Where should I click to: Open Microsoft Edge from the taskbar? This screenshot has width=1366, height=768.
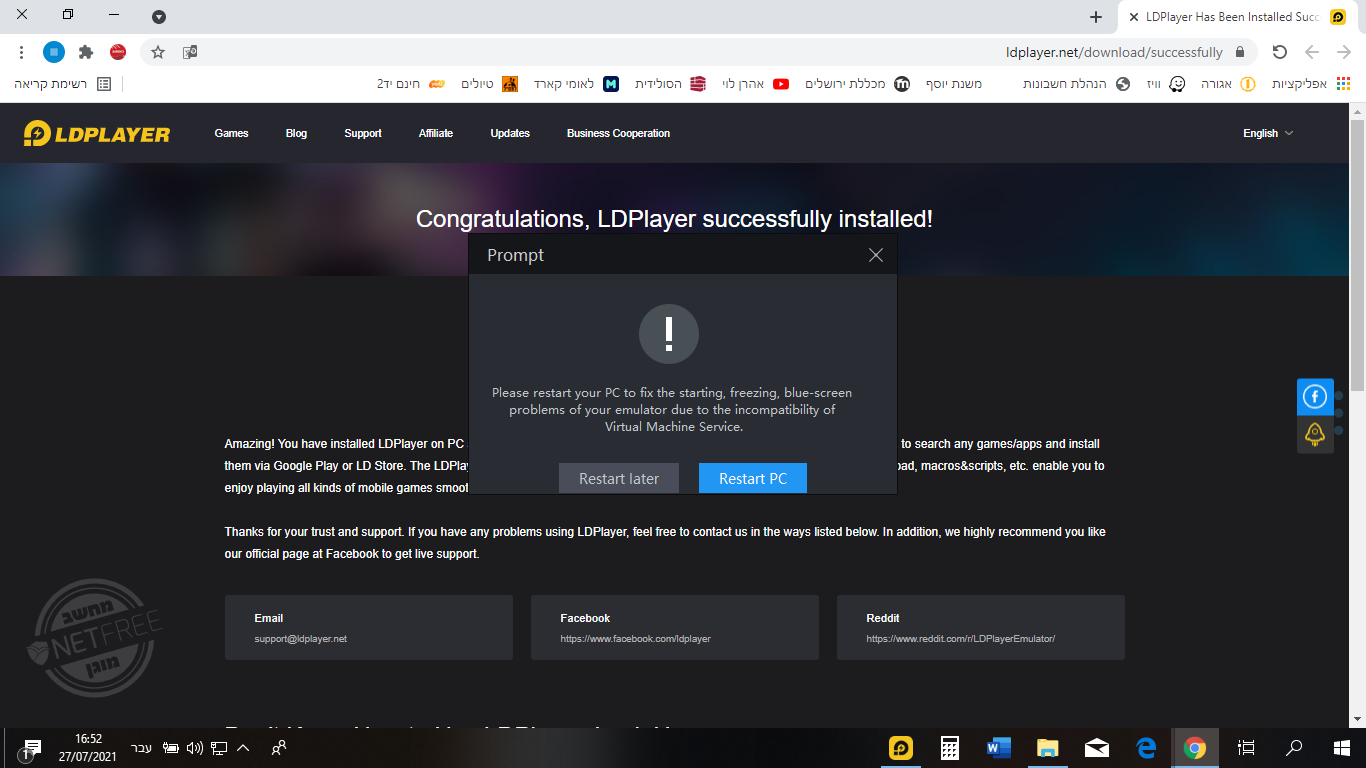(1146, 748)
